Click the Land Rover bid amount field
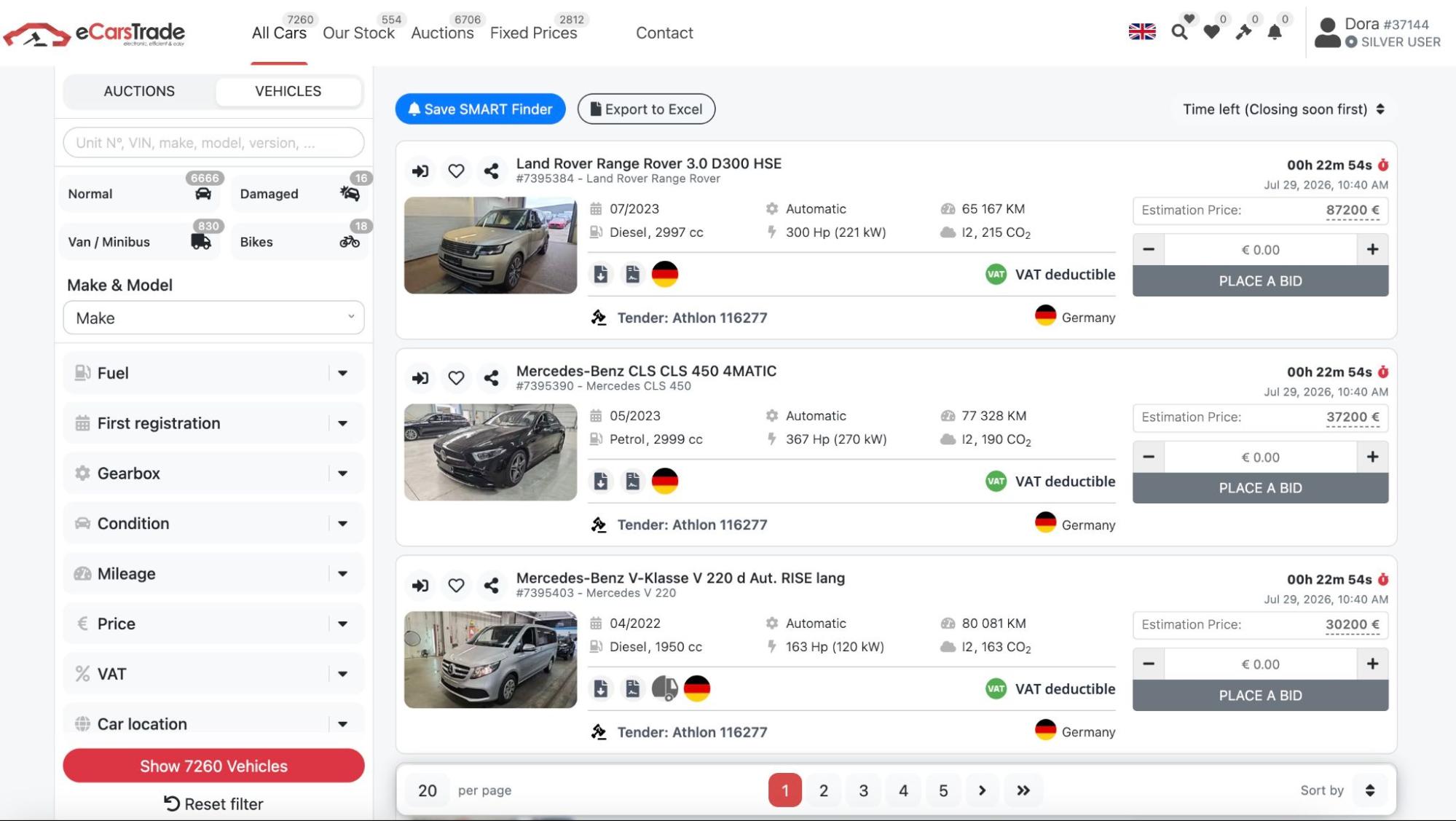1456x821 pixels. (1260, 250)
